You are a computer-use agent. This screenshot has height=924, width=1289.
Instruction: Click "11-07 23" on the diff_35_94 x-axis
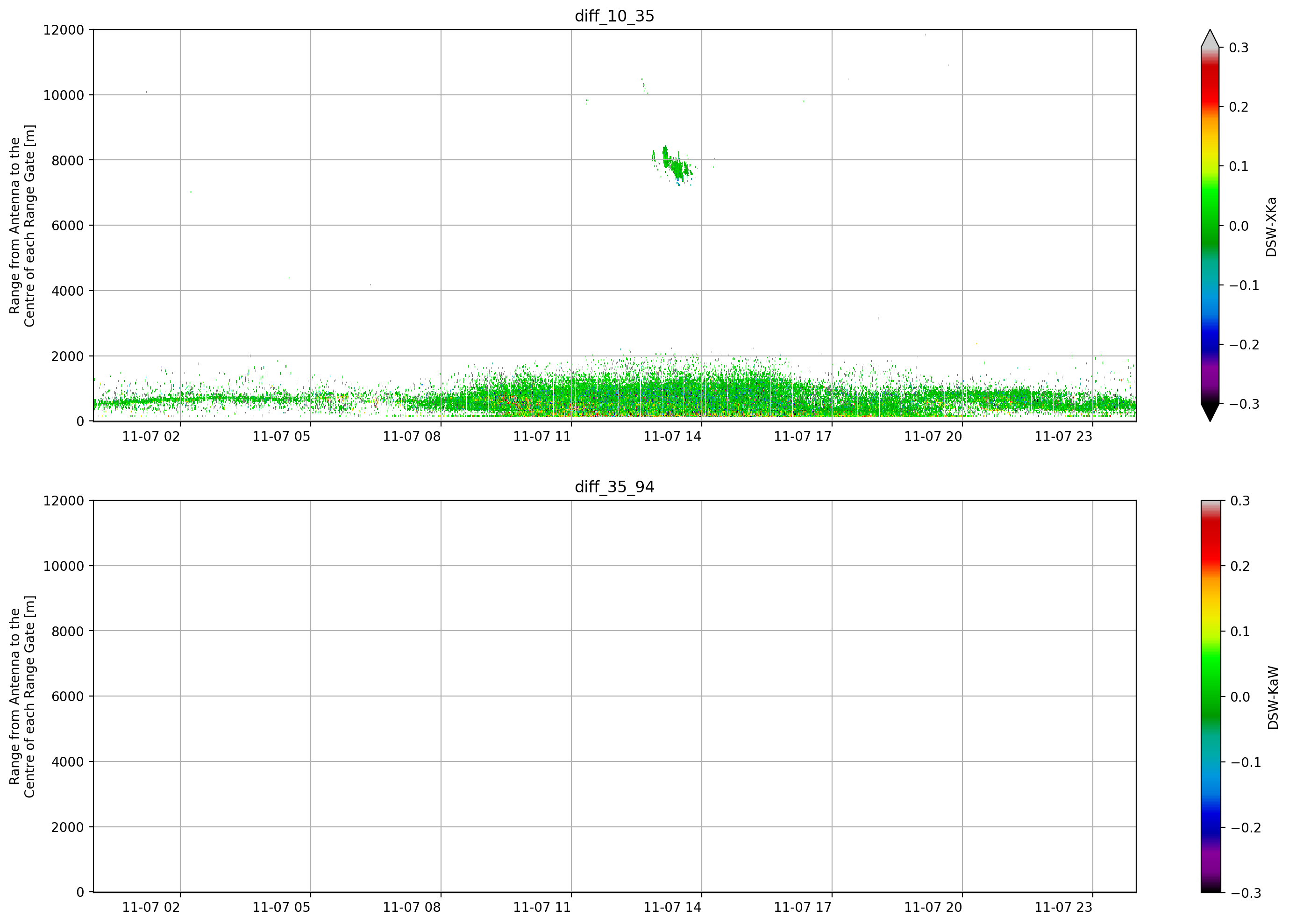pyautogui.click(x=1063, y=908)
